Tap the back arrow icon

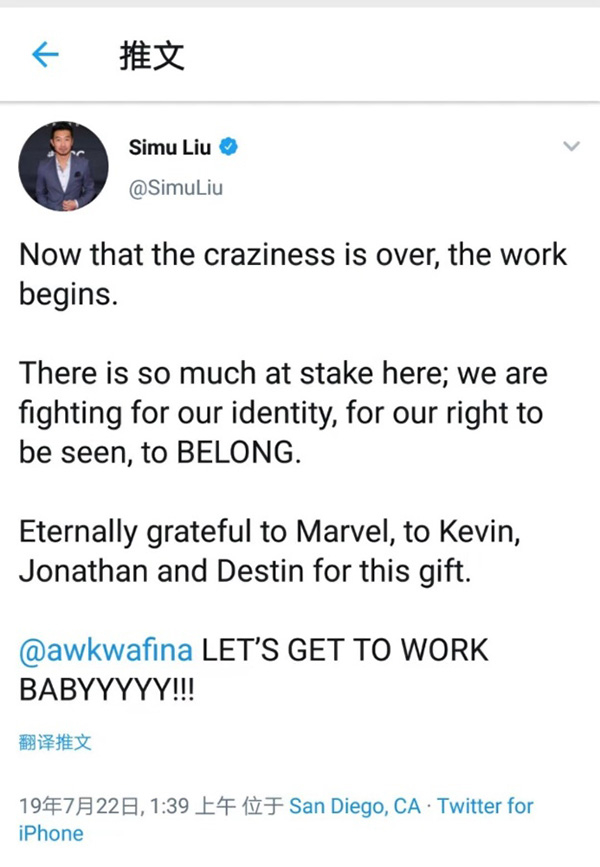tap(47, 57)
